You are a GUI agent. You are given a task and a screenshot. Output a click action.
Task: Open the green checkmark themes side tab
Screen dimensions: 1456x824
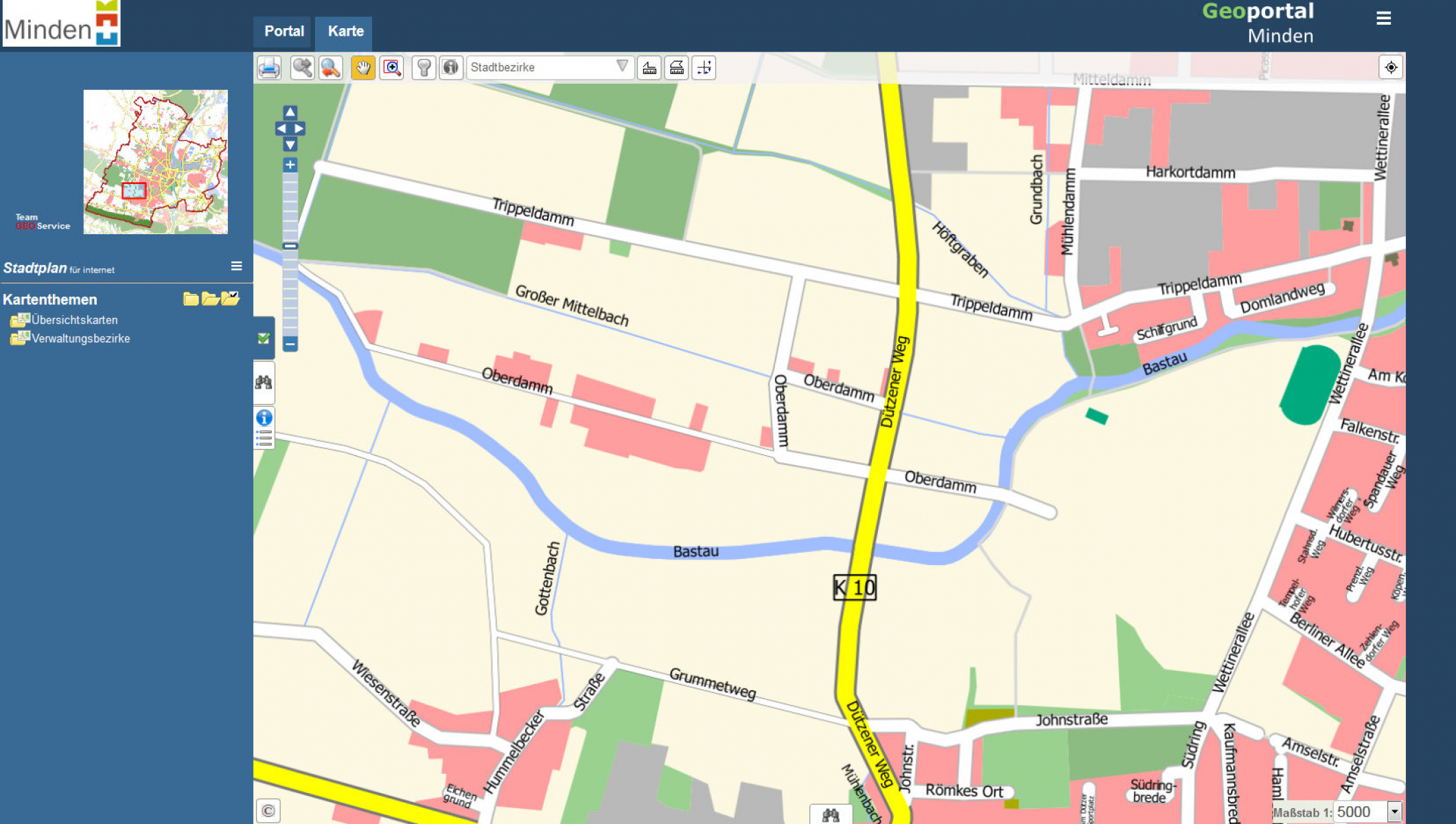(x=264, y=338)
